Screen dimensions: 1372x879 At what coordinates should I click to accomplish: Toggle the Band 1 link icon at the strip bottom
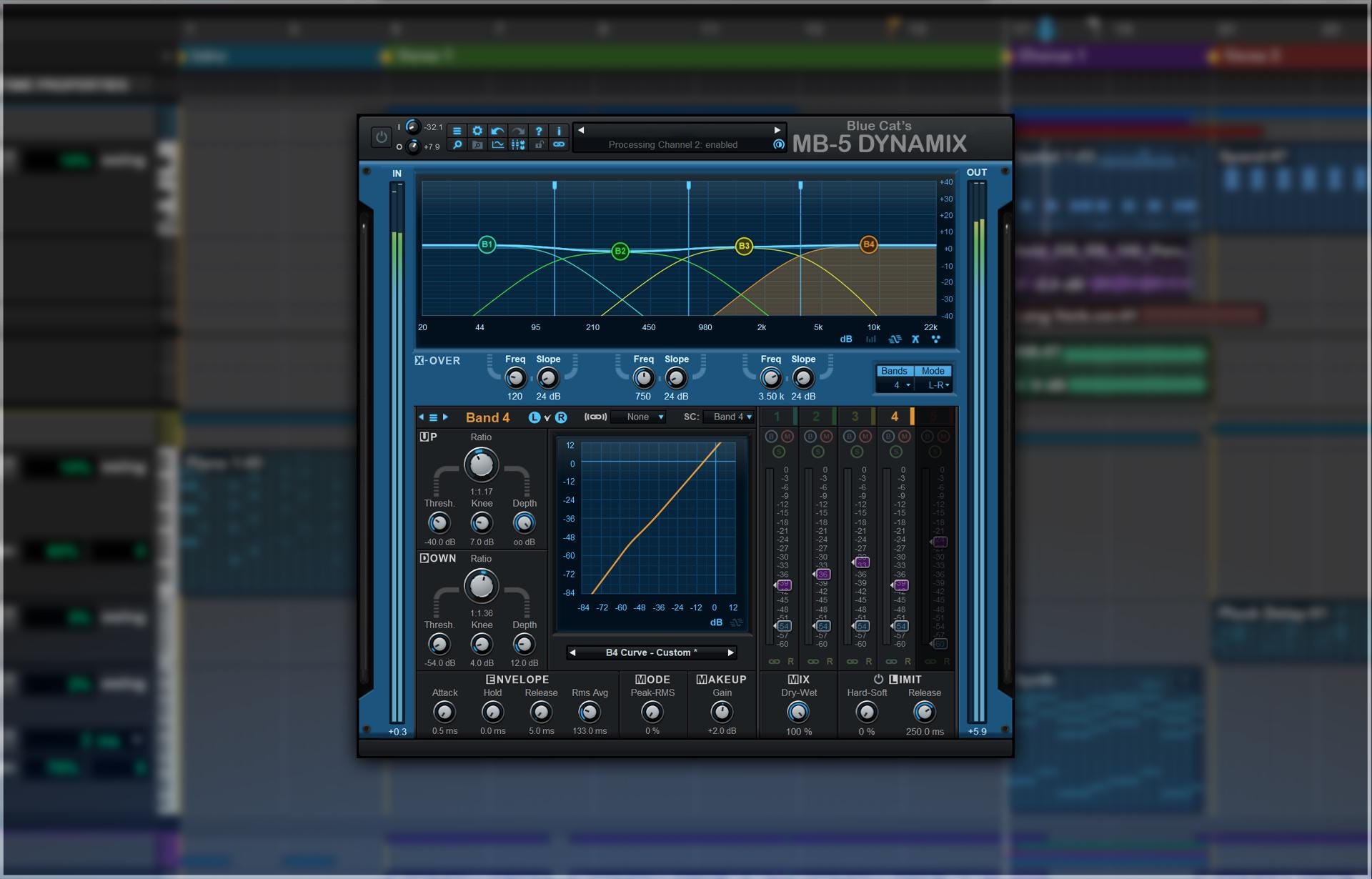coord(774,662)
